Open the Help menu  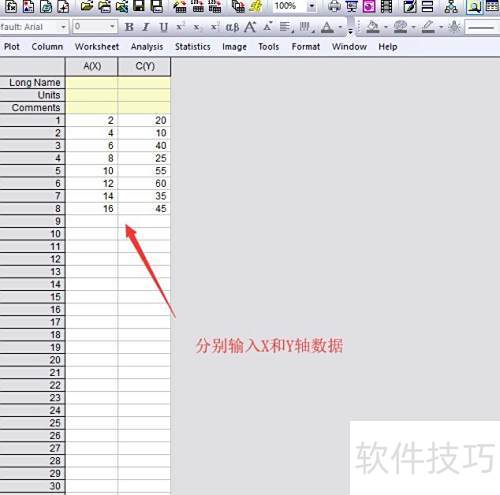388,47
